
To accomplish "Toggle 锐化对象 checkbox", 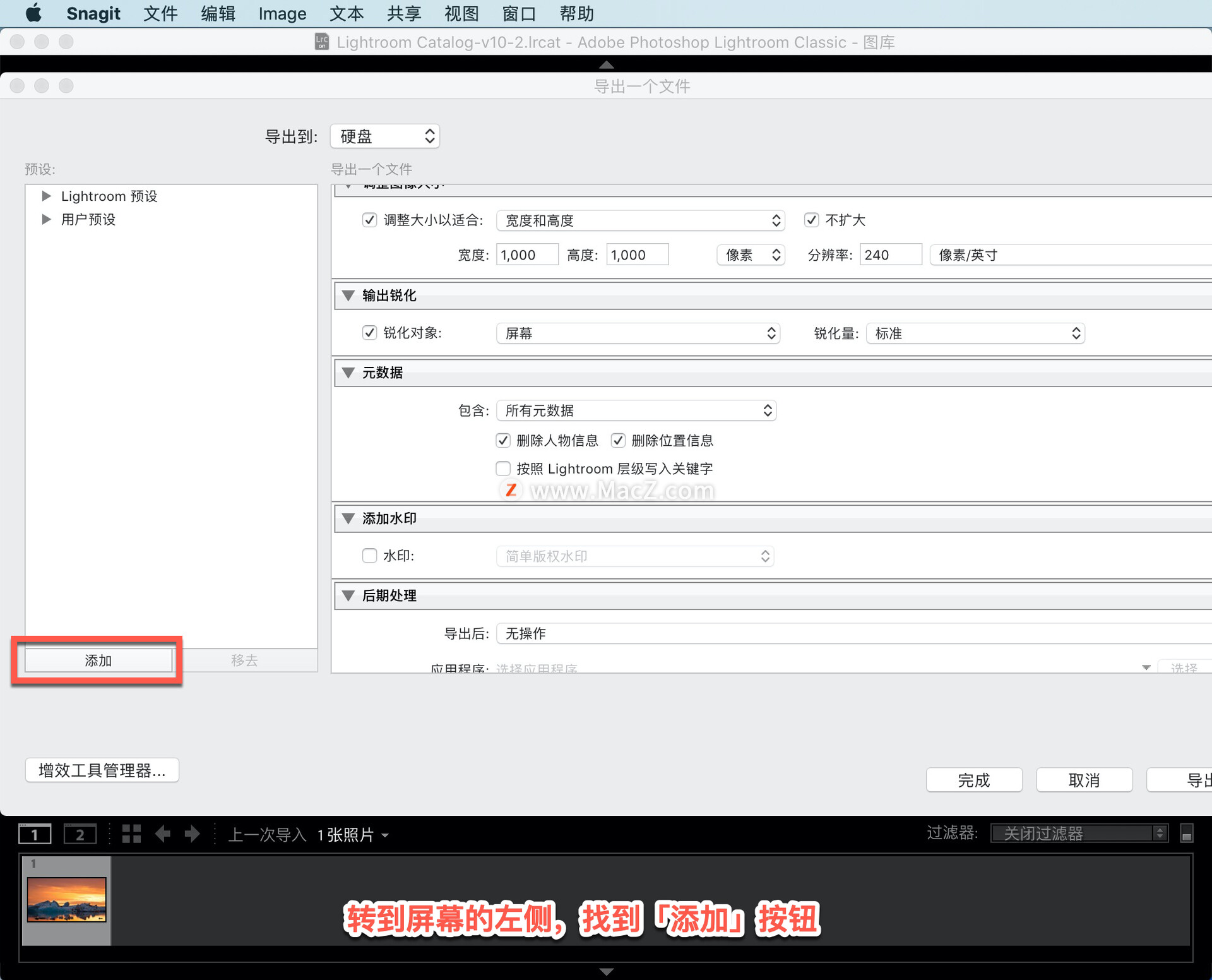I will [370, 333].
